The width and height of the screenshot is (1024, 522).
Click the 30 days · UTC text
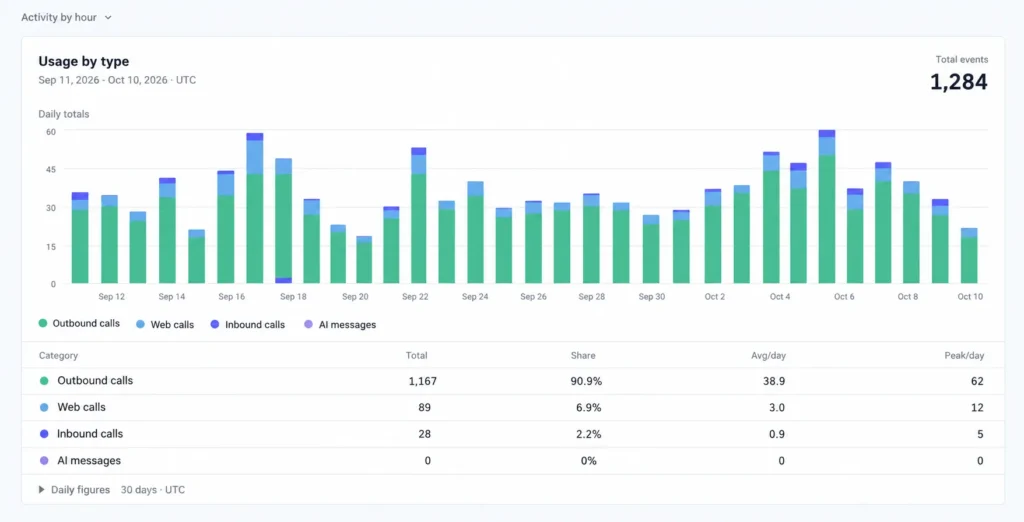153,489
